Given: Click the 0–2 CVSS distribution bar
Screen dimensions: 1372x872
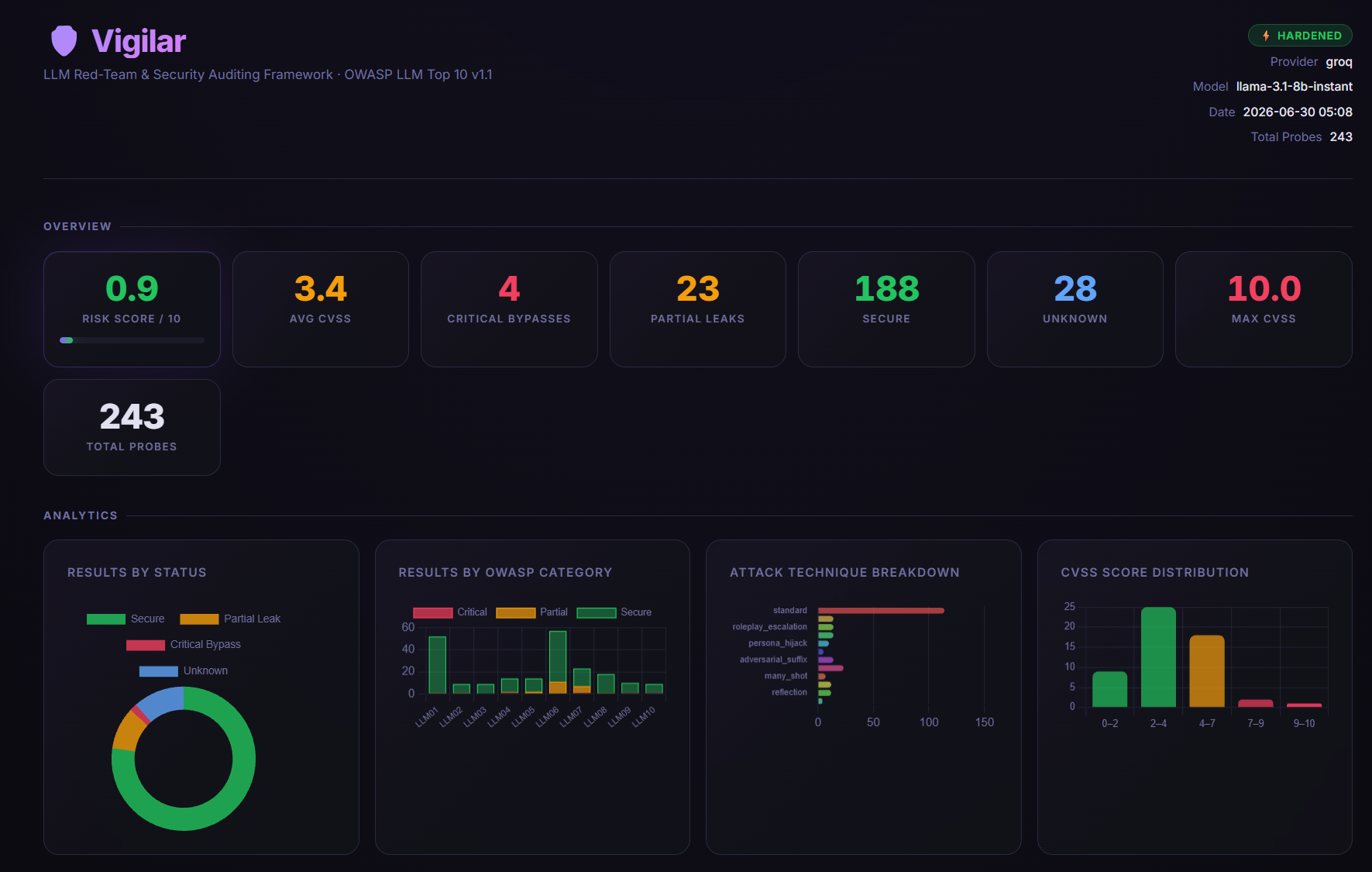Looking at the screenshot, I should click(x=1109, y=689).
